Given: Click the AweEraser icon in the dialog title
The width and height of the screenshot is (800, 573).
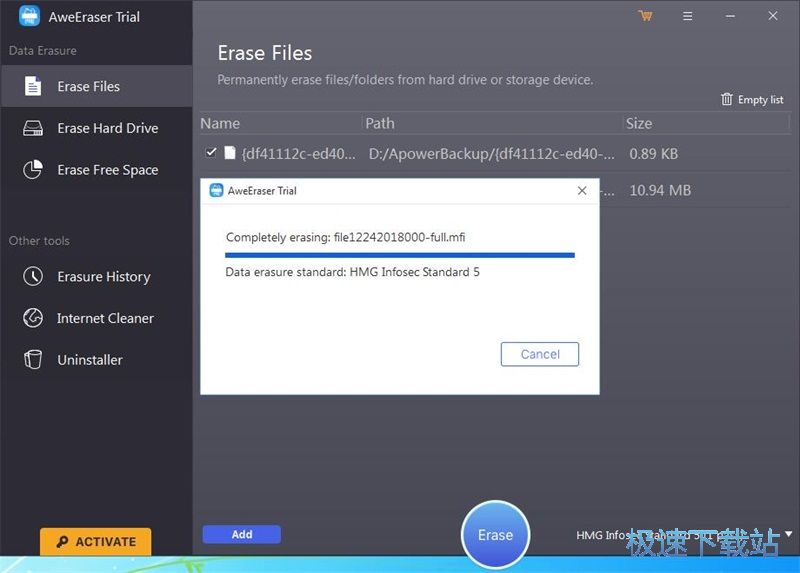Looking at the screenshot, I should point(216,190).
